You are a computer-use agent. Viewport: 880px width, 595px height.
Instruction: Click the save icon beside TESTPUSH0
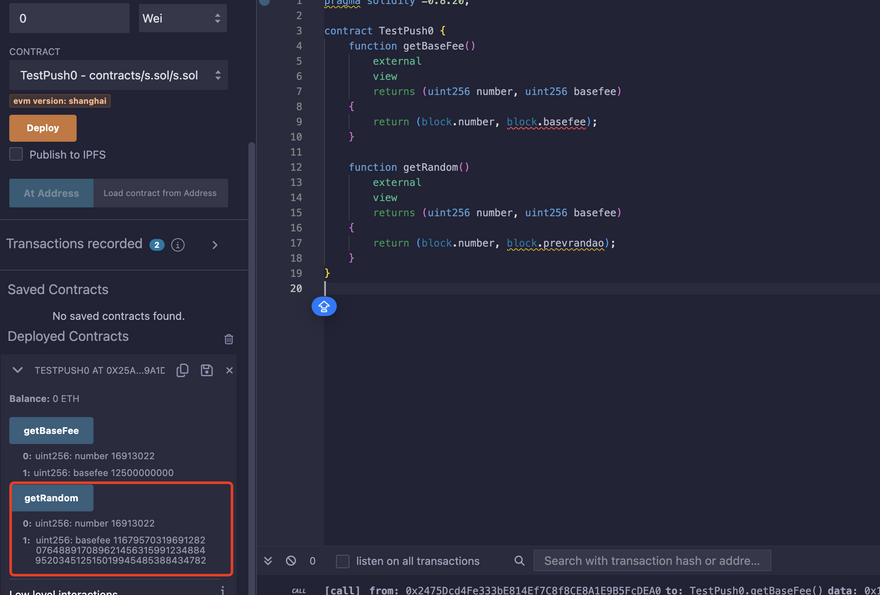pos(206,370)
